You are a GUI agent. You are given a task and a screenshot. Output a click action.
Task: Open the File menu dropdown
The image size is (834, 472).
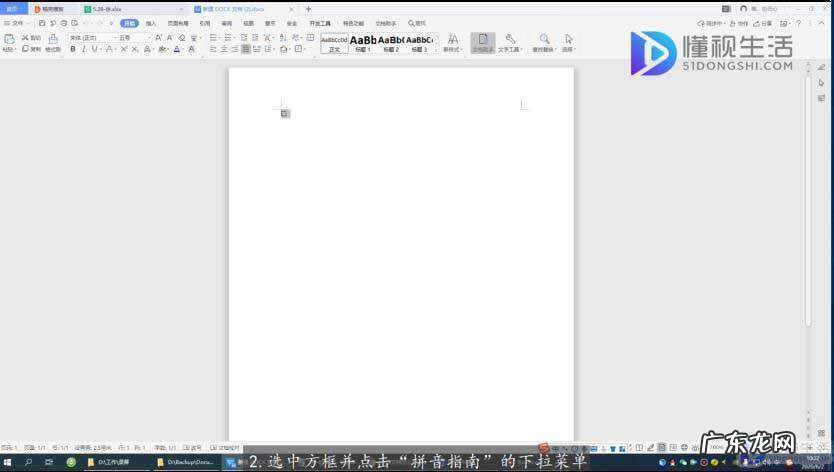tap(15, 22)
